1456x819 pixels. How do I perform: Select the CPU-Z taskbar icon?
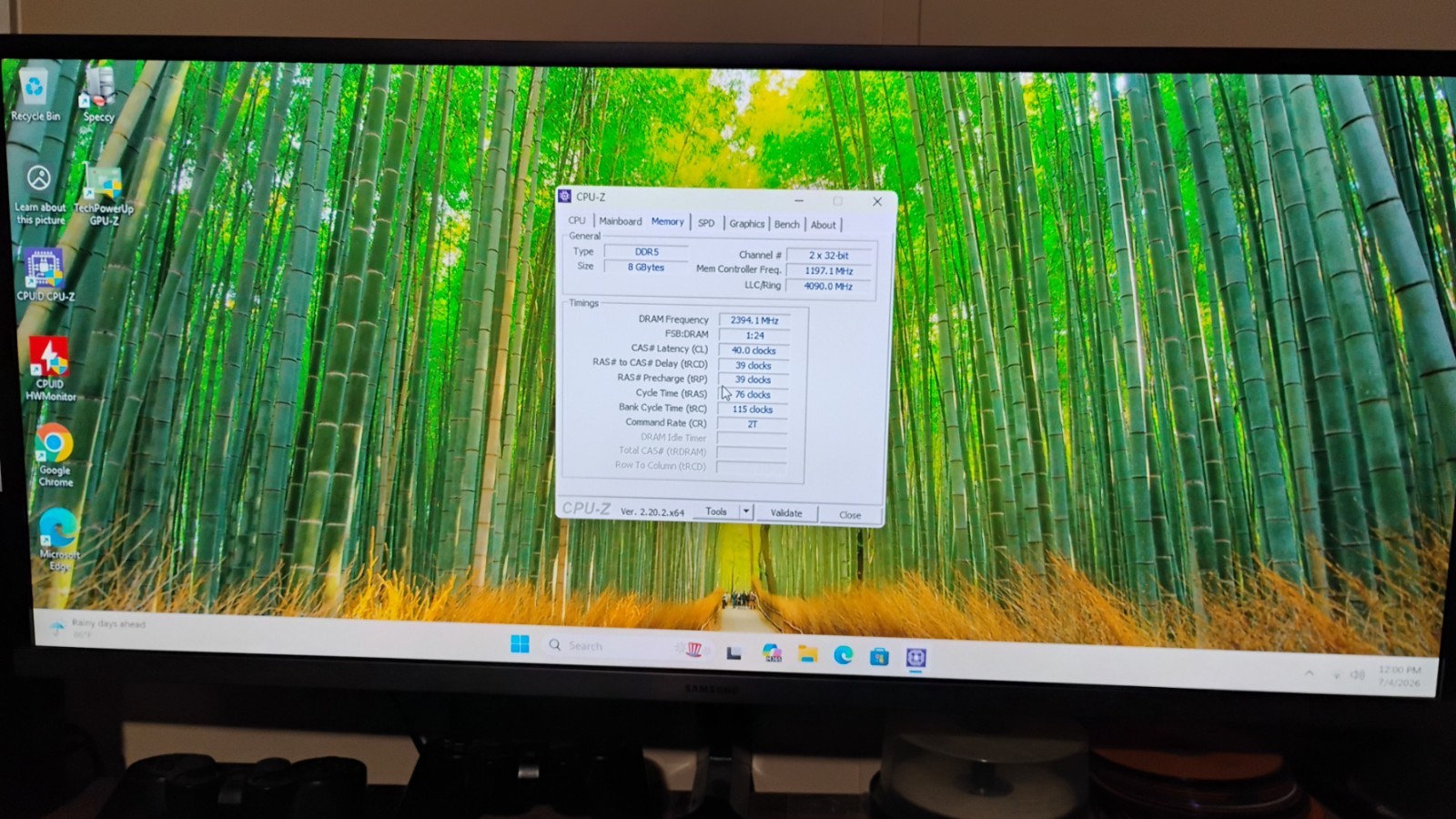[915, 658]
